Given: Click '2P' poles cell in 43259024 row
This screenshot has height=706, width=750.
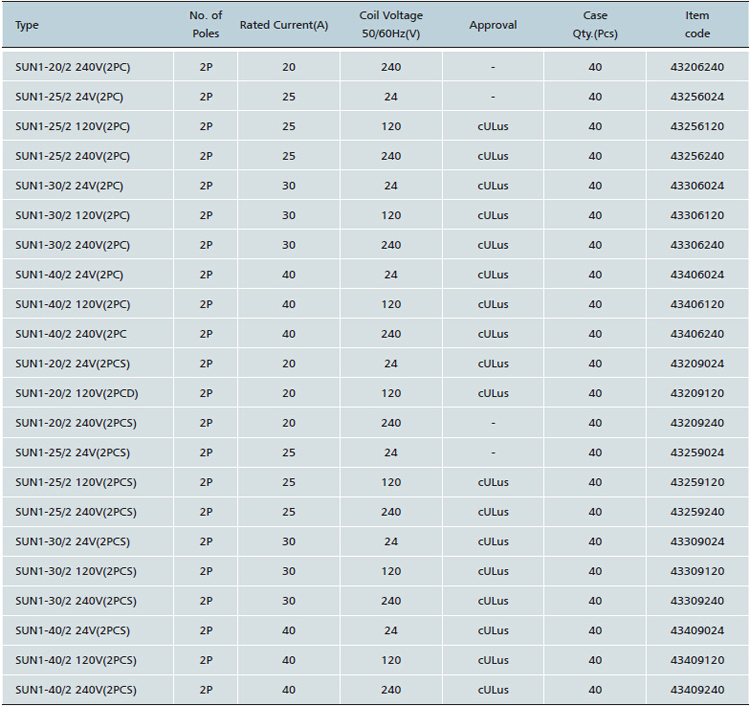Looking at the screenshot, I should [x=206, y=452].
